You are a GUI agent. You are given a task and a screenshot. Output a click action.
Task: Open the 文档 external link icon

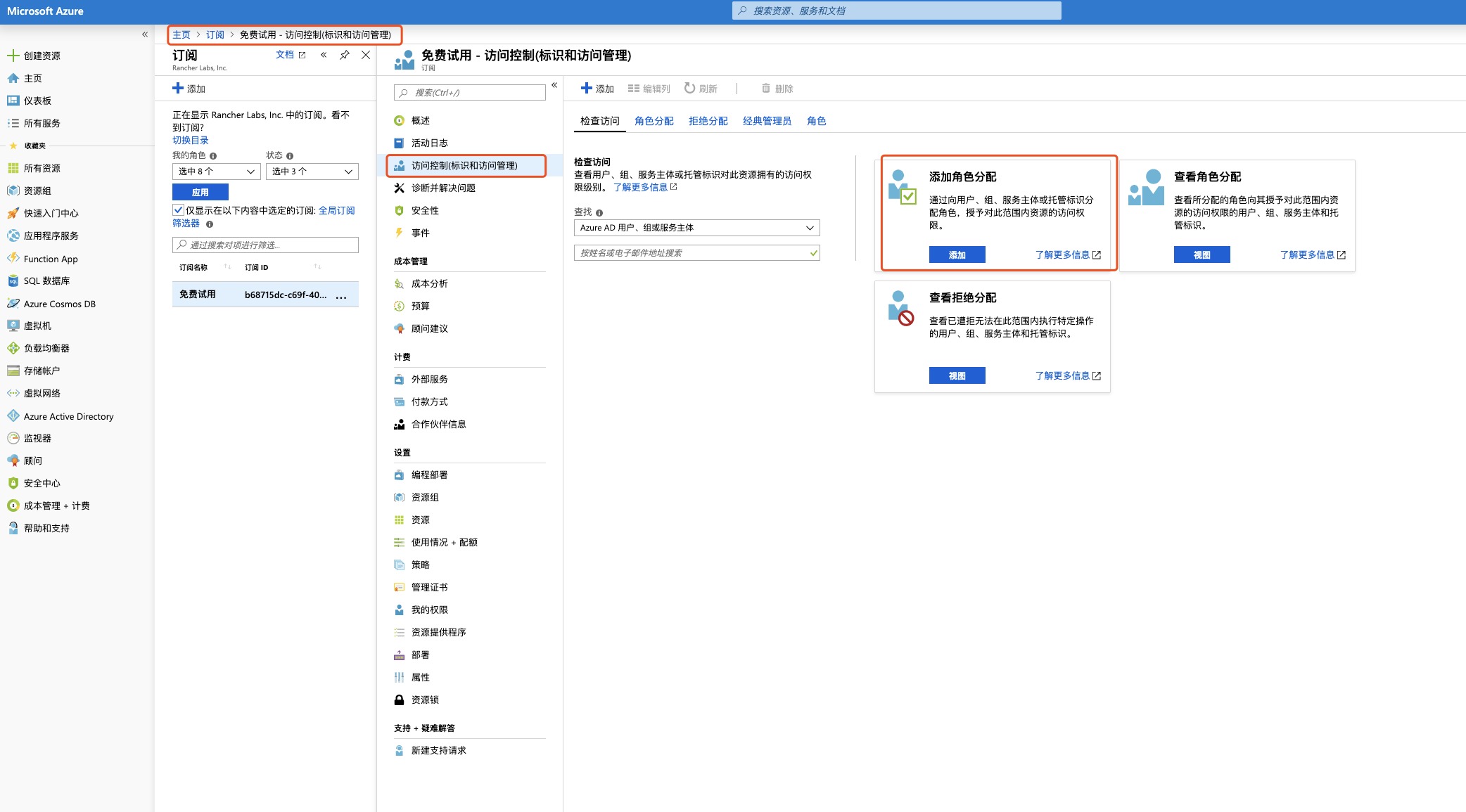pos(302,55)
